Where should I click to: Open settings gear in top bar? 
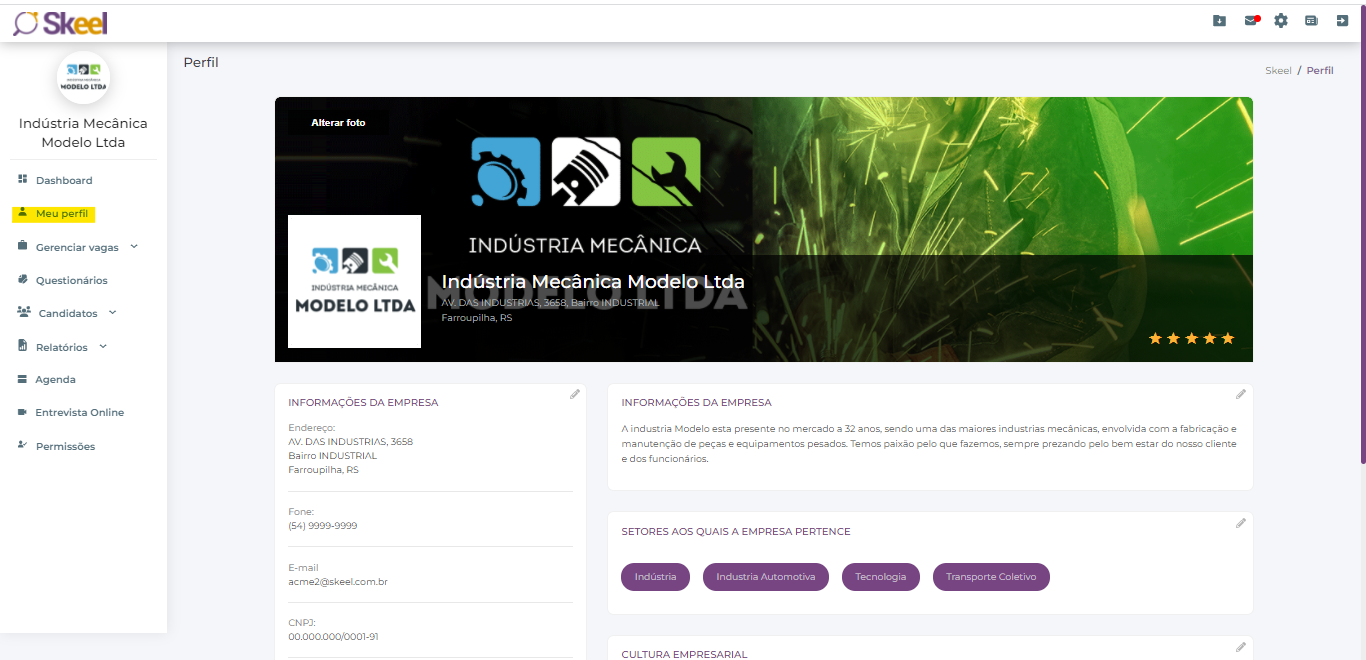pos(1281,21)
